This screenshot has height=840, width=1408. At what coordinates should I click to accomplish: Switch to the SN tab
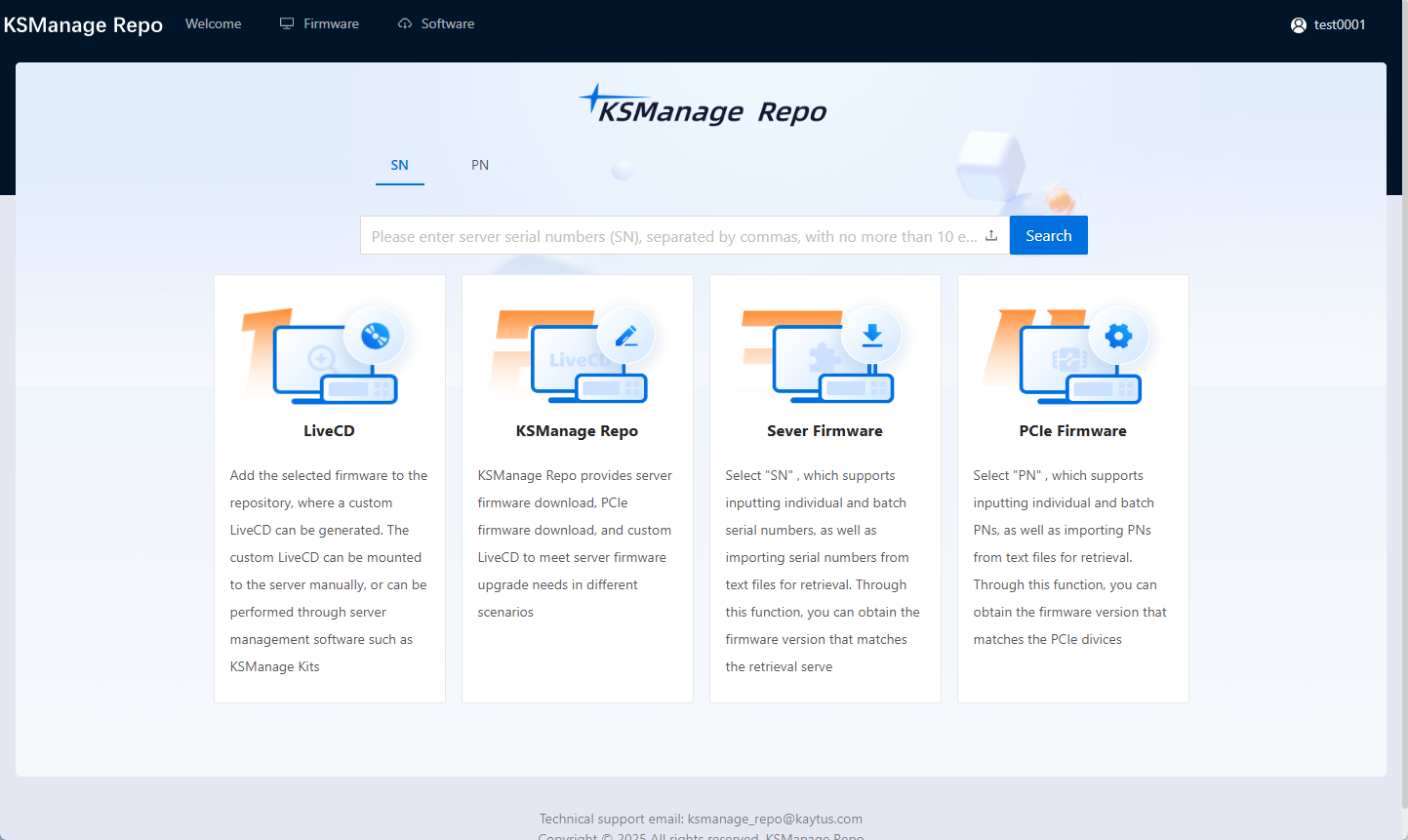click(400, 165)
